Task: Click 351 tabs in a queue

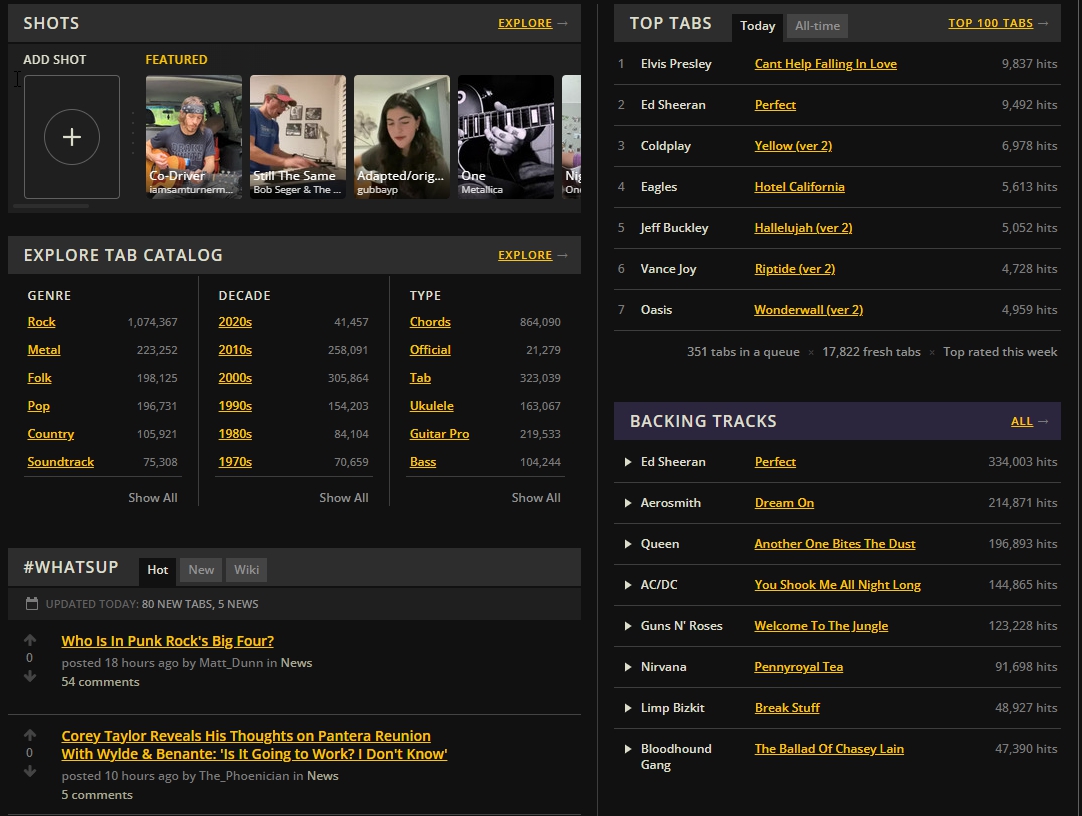Action: 743,352
